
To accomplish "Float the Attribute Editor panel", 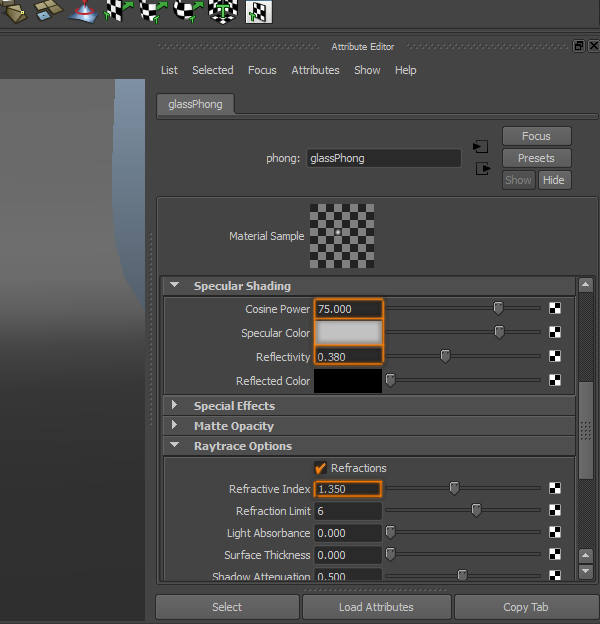I will click(x=579, y=46).
